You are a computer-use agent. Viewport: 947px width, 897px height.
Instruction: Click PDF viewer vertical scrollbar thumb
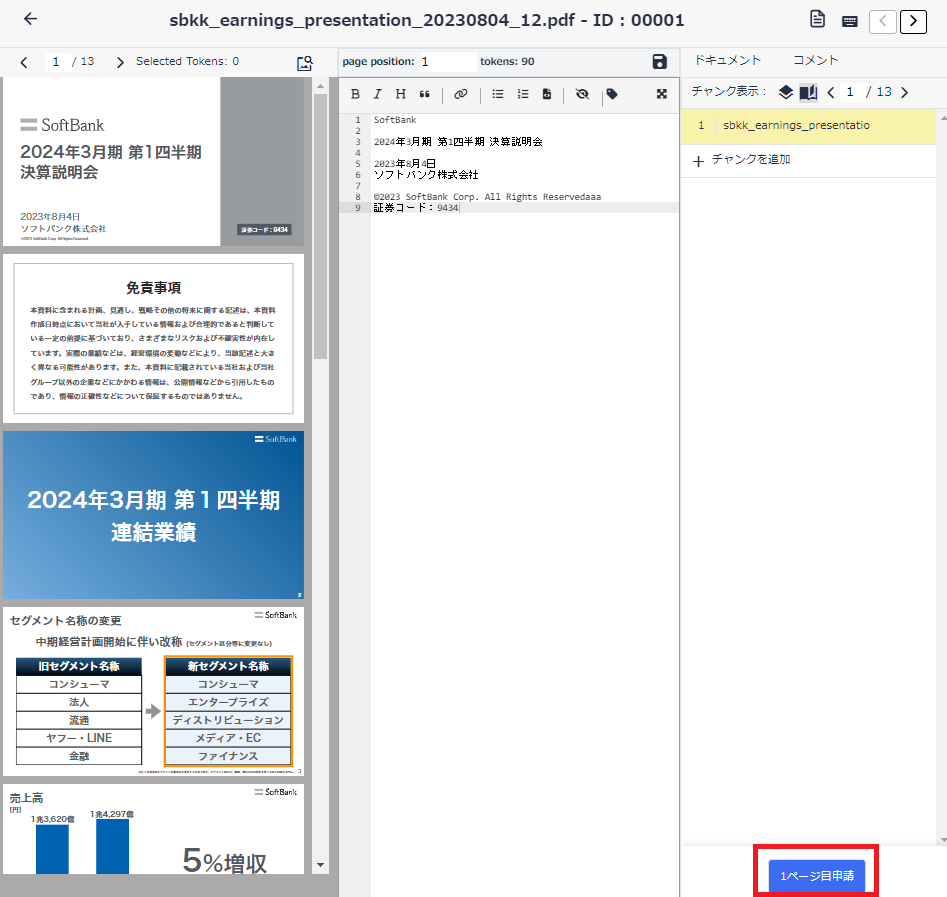click(x=320, y=227)
